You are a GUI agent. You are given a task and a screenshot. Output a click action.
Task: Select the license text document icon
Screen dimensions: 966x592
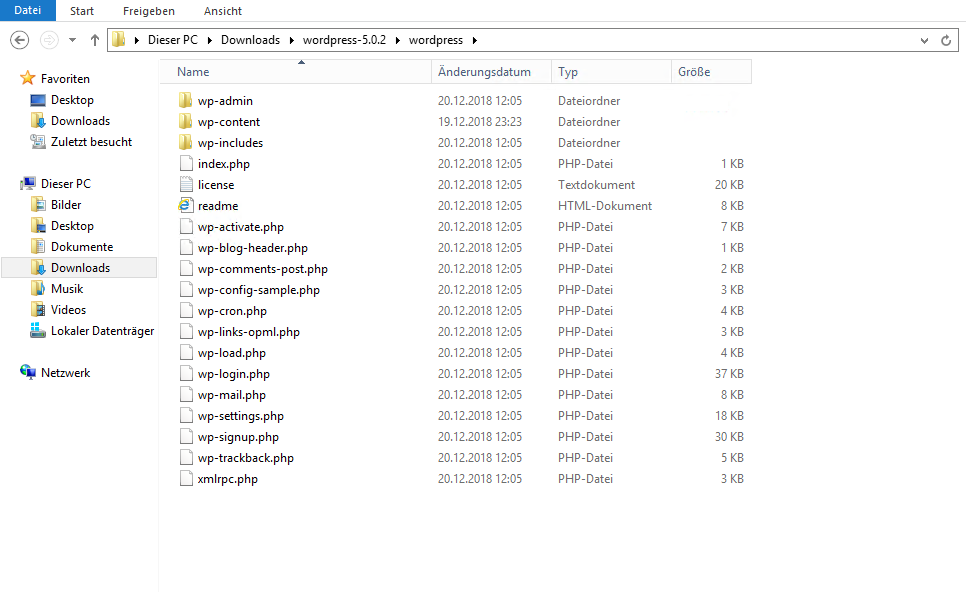186,184
